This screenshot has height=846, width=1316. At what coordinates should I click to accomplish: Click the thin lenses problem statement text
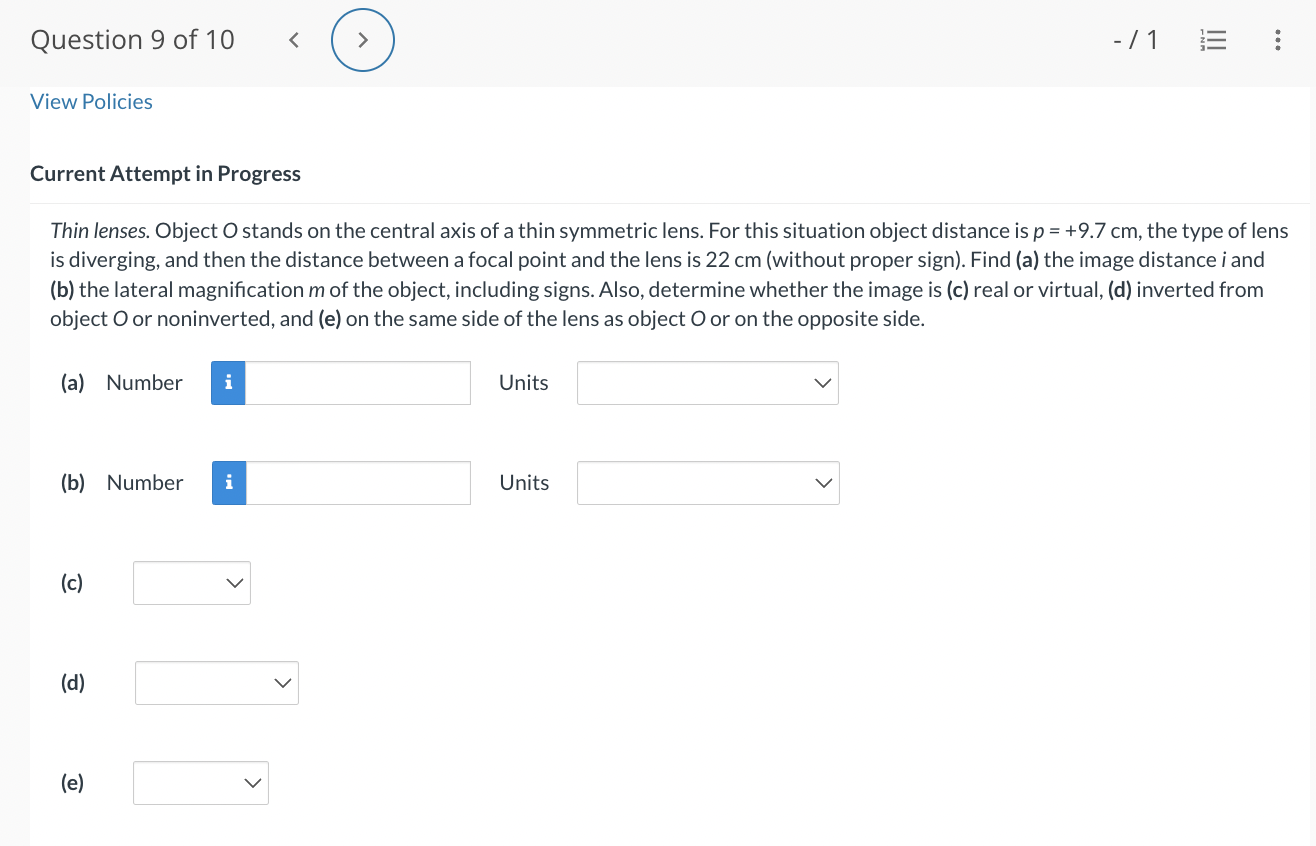point(668,275)
